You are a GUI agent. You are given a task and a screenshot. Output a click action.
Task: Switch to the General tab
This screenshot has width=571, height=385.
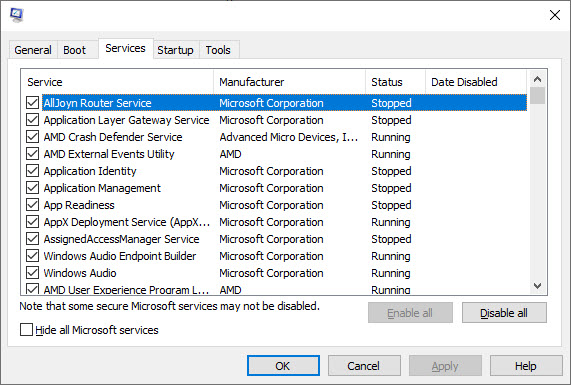[x=33, y=50]
